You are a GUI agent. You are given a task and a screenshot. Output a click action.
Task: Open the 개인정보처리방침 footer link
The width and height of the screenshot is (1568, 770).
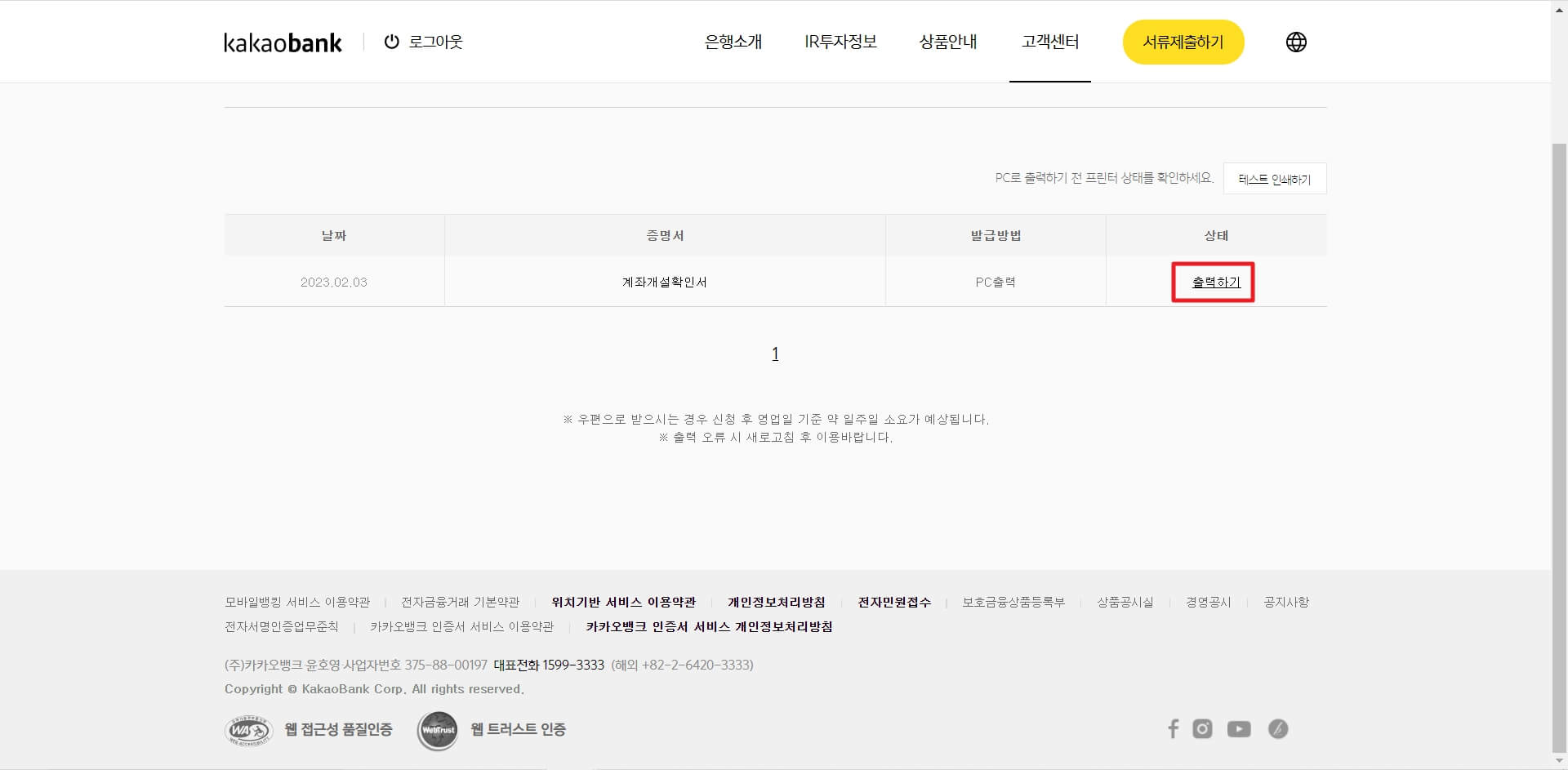pos(776,602)
